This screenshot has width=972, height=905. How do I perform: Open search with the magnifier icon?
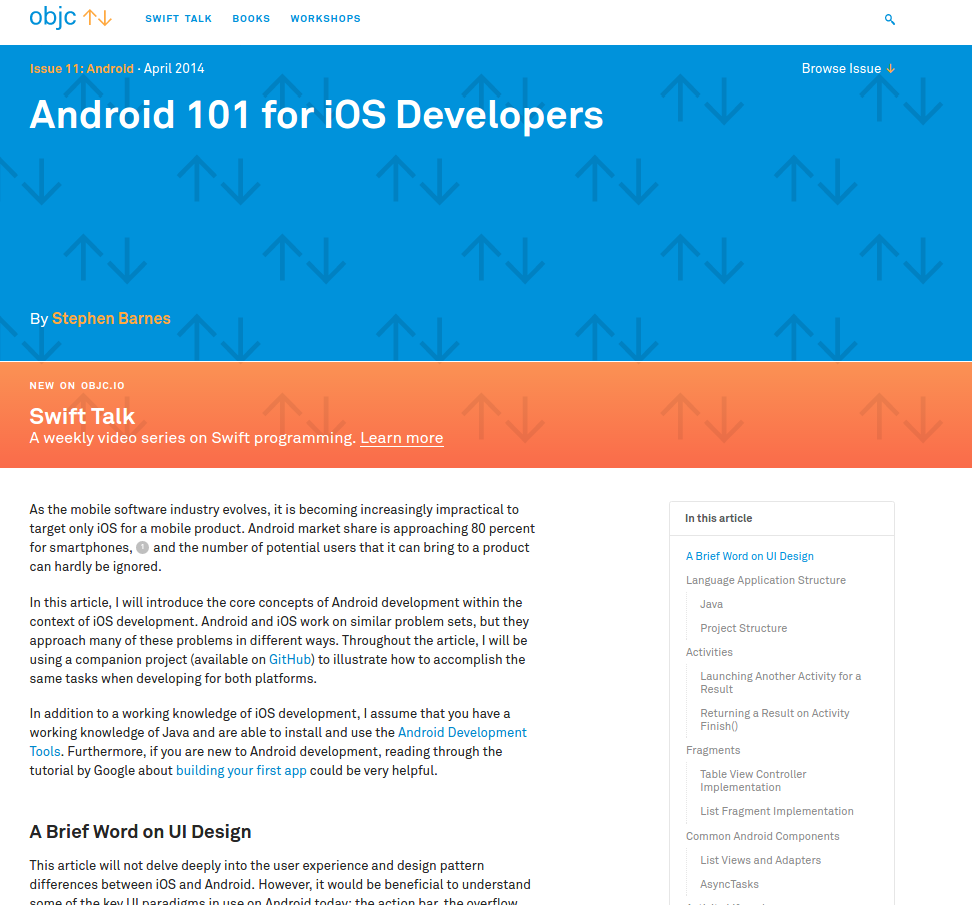tap(890, 19)
